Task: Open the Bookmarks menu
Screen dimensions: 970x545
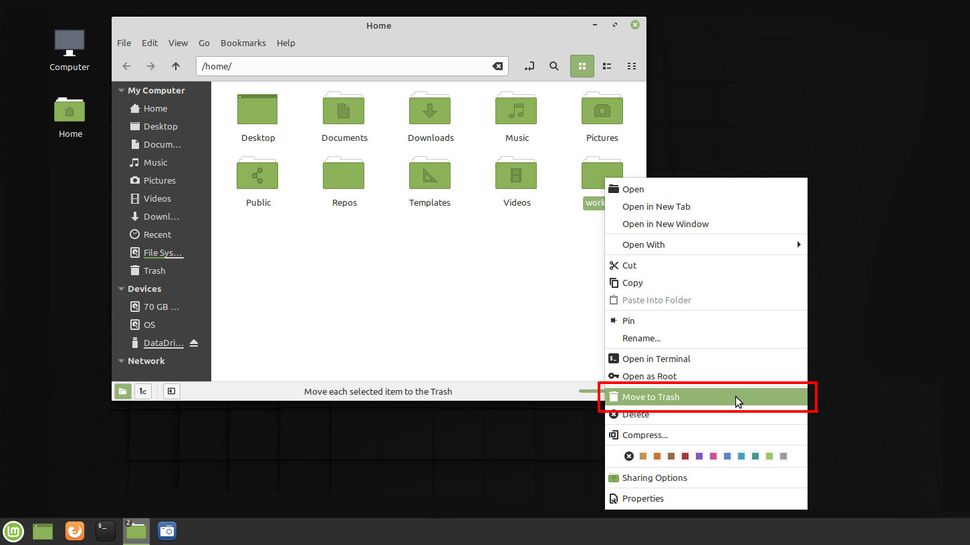Action: (x=243, y=43)
